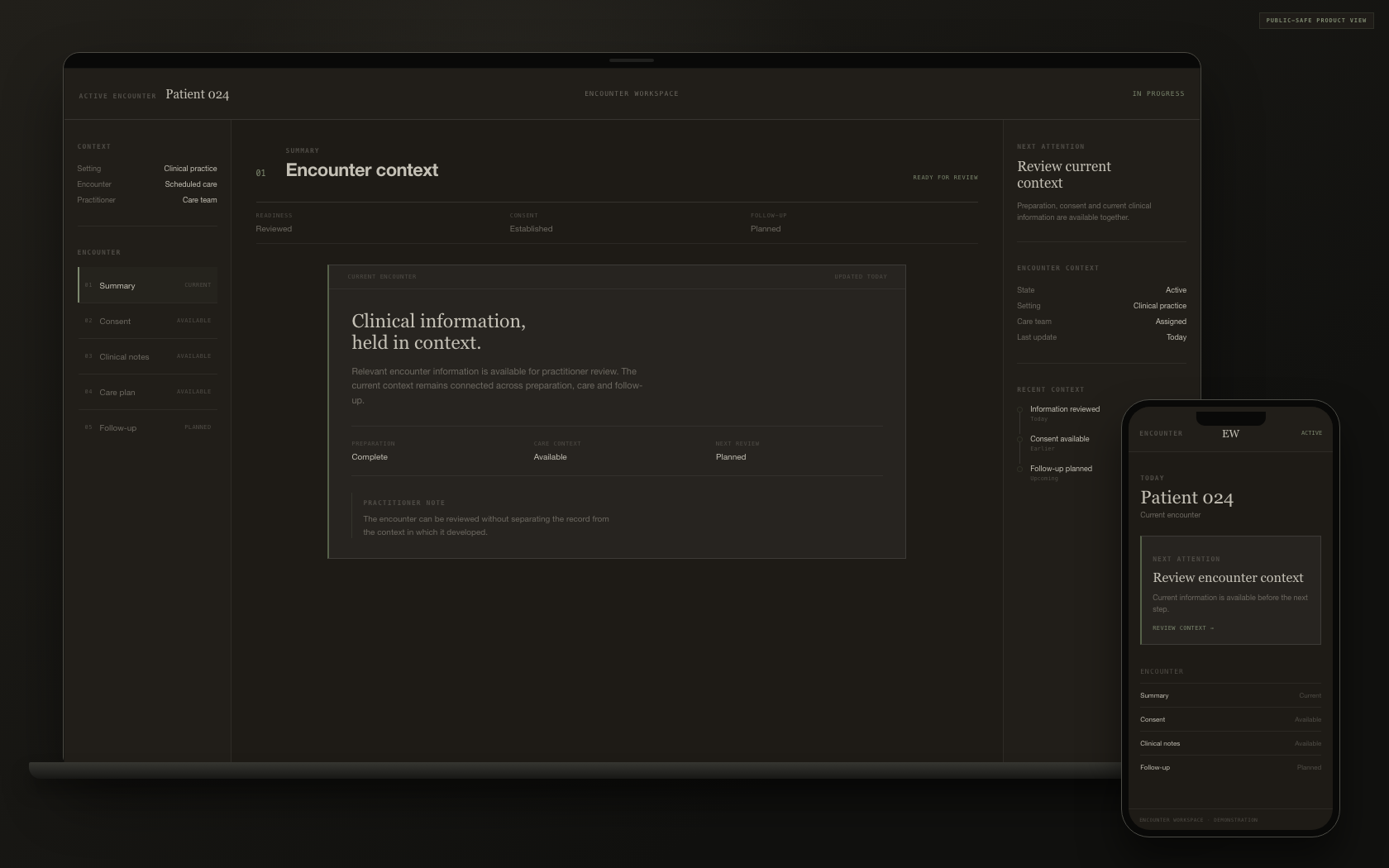Click the Consent value Established

pyautogui.click(x=531, y=229)
